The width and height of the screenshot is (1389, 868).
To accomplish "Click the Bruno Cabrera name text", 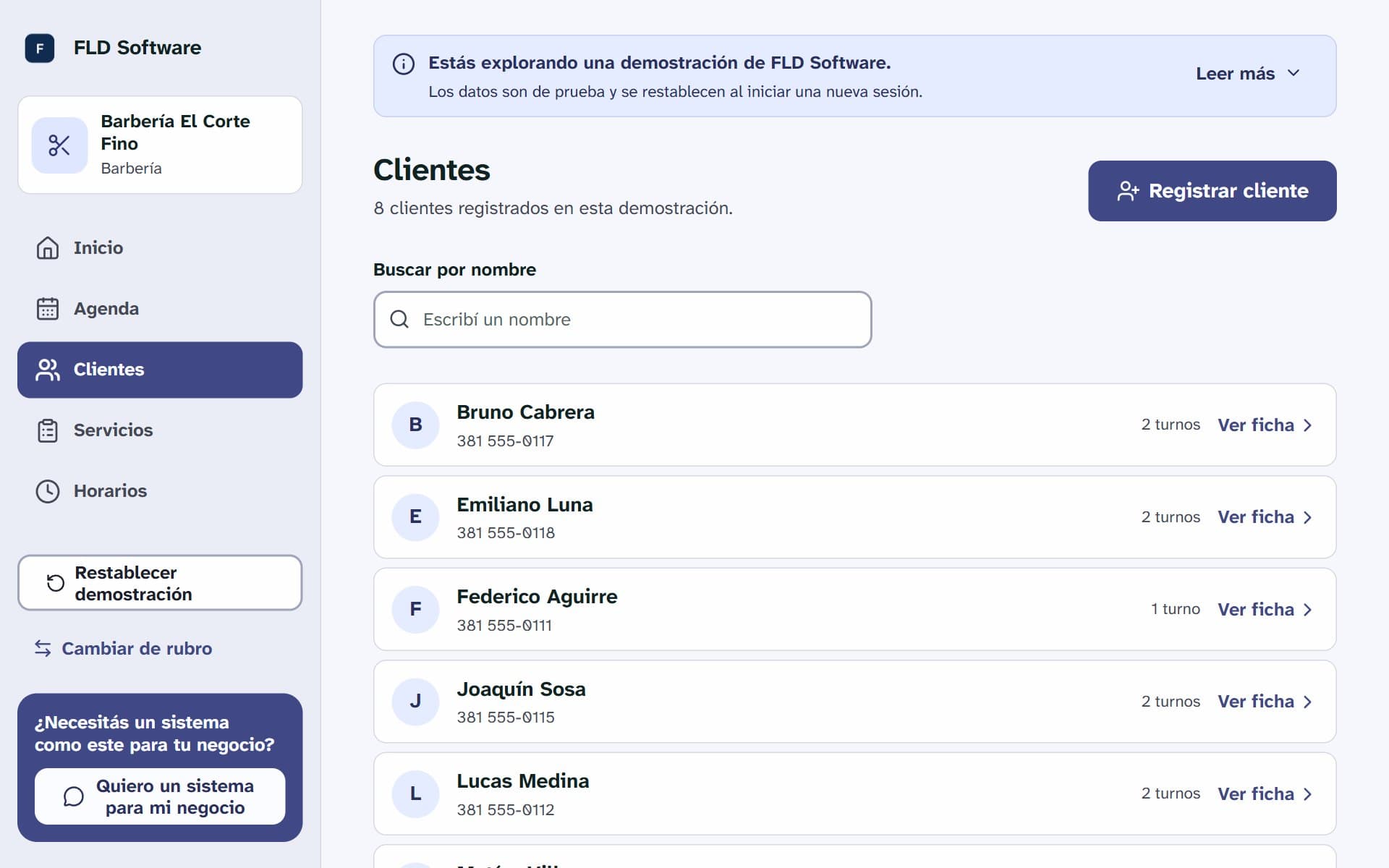I will pyautogui.click(x=525, y=412).
